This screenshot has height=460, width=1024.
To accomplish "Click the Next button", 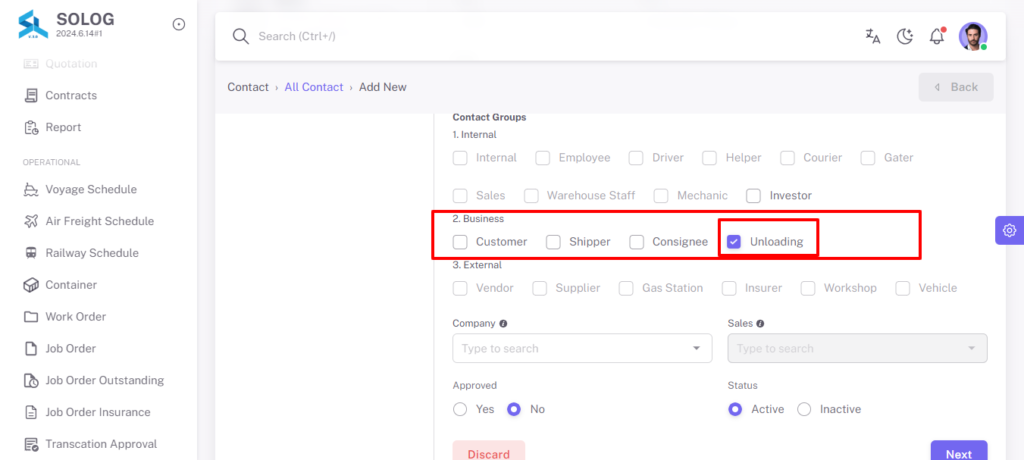I will tap(959, 453).
